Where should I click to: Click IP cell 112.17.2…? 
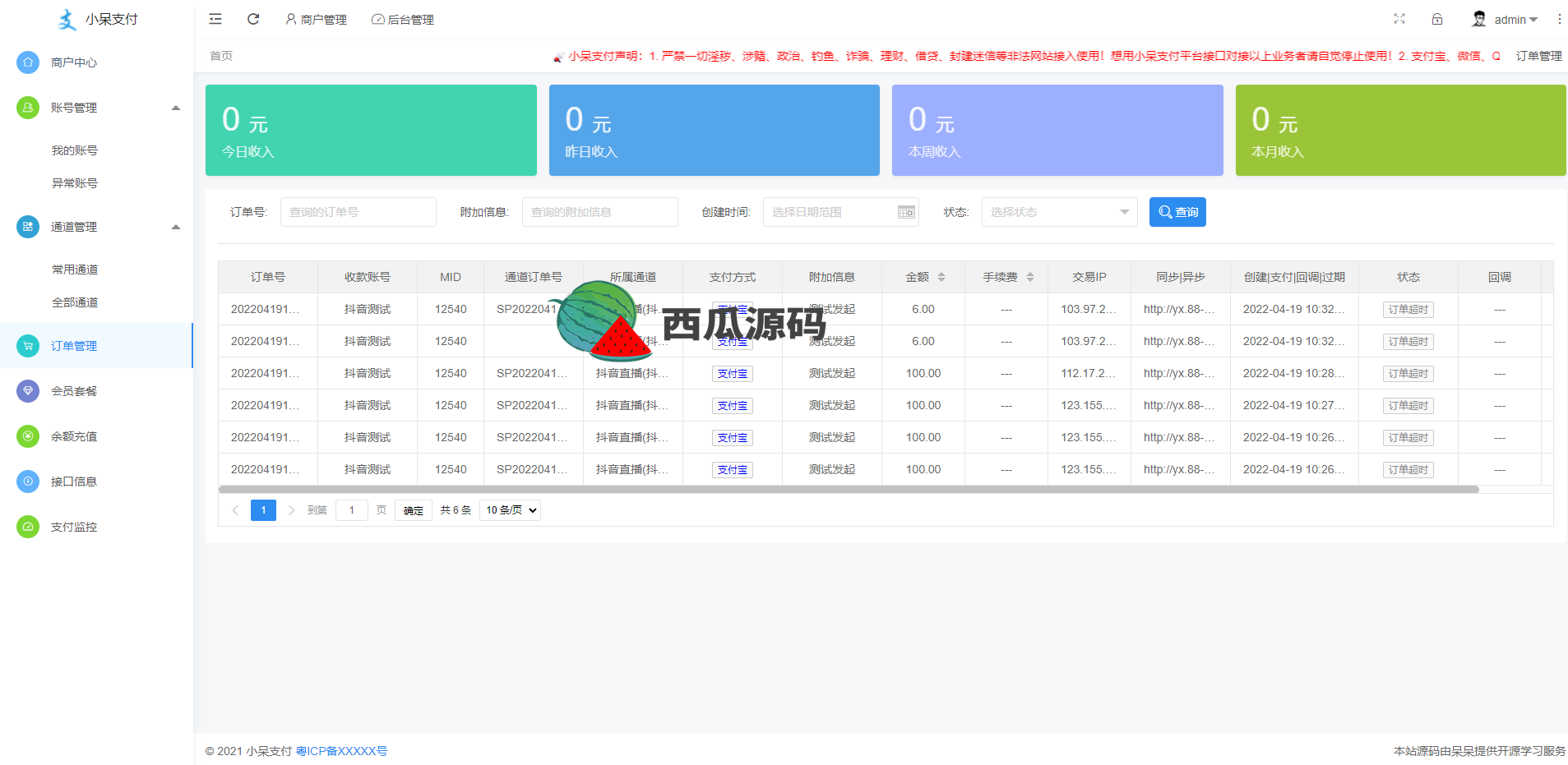point(1089,373)
